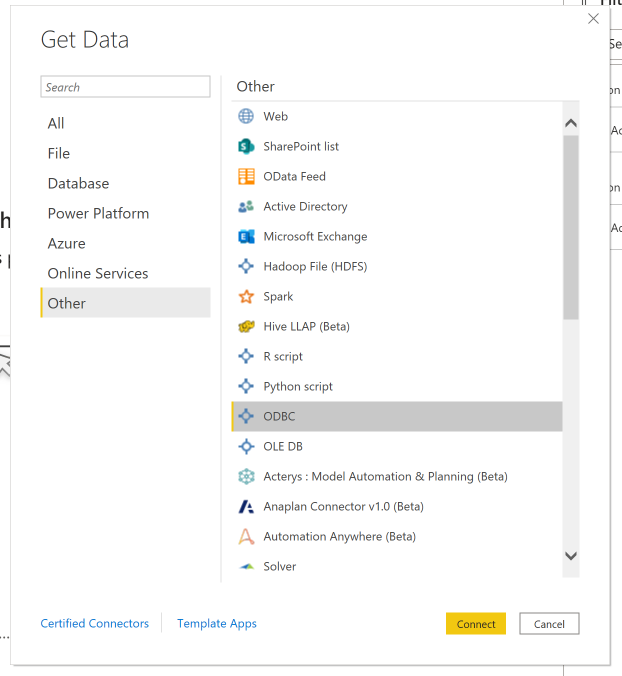Choose the ODBC text label
622x676 pixels.
coord(279,416)
